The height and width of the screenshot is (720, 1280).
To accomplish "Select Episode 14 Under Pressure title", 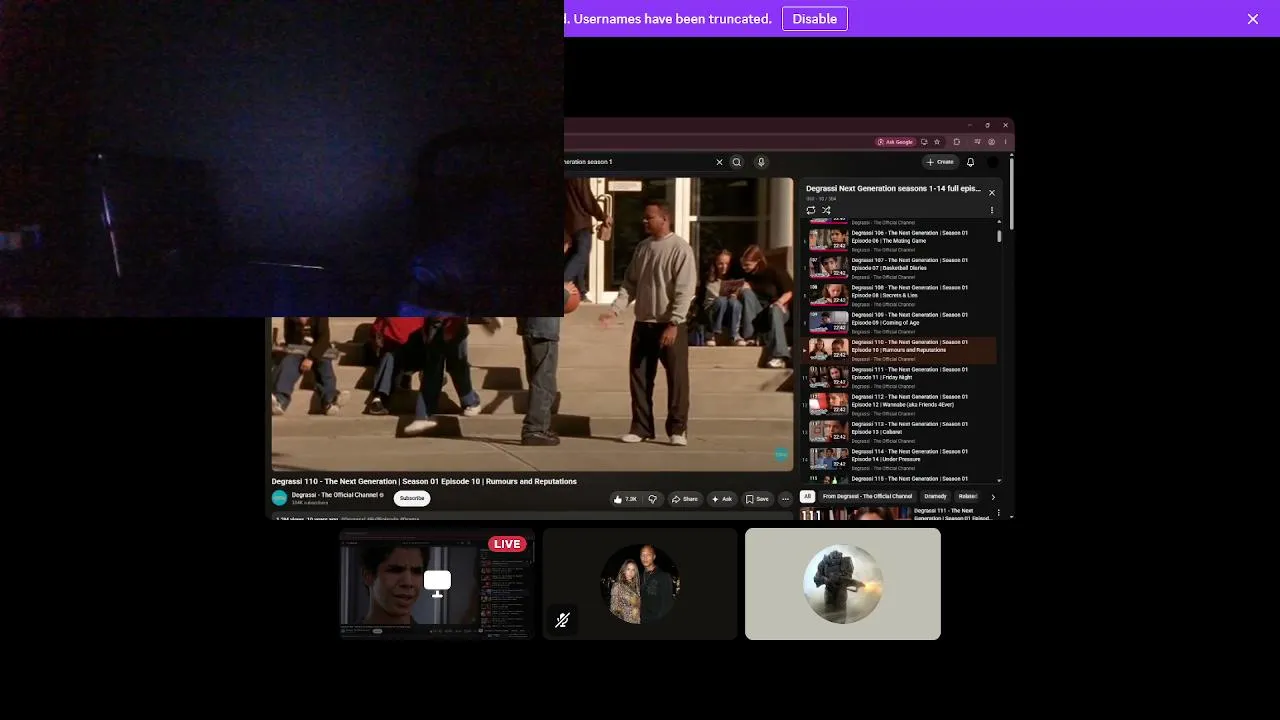I will (910, 455).
